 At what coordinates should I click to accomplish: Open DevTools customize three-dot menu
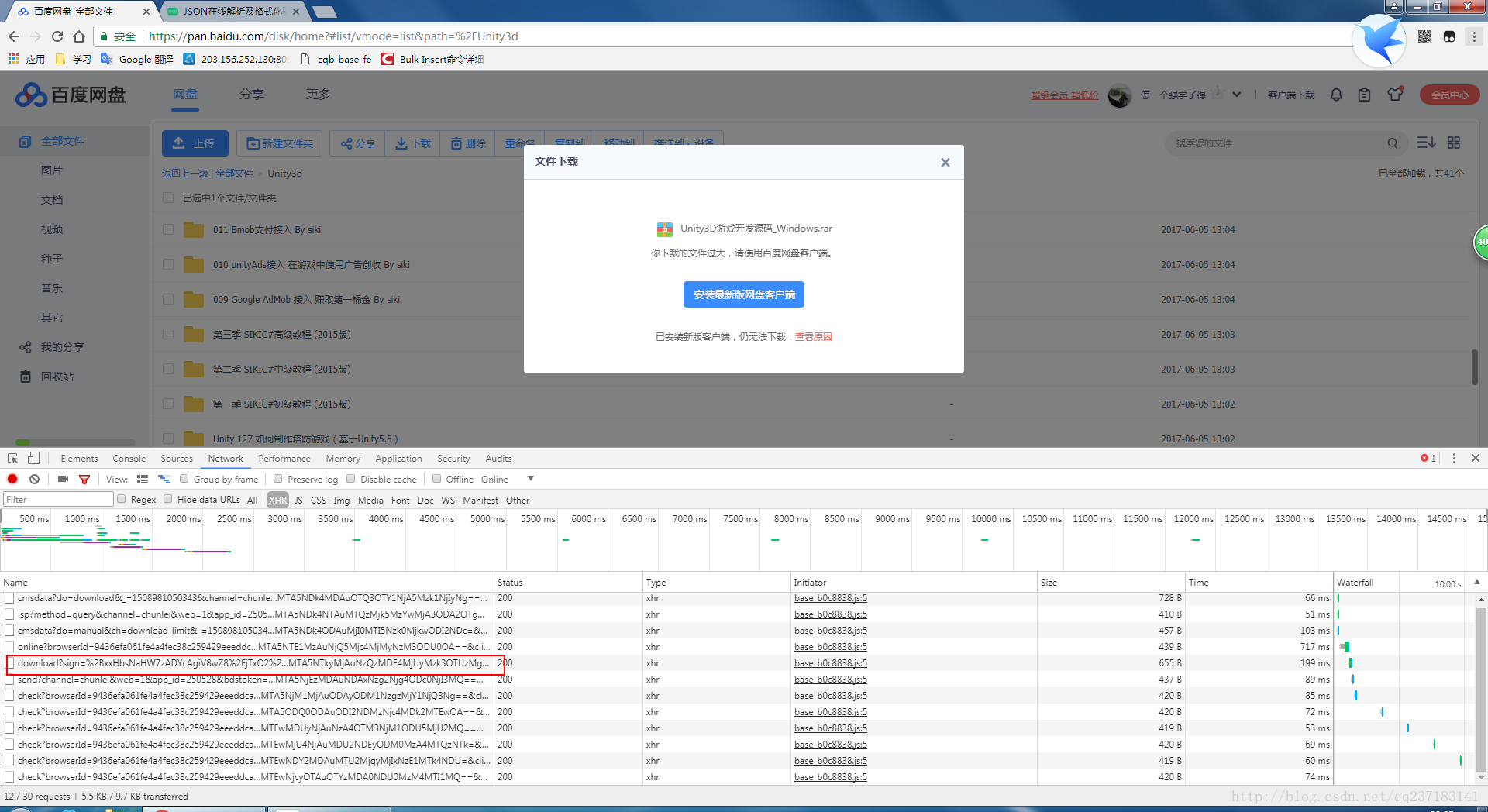[1454, 459]
